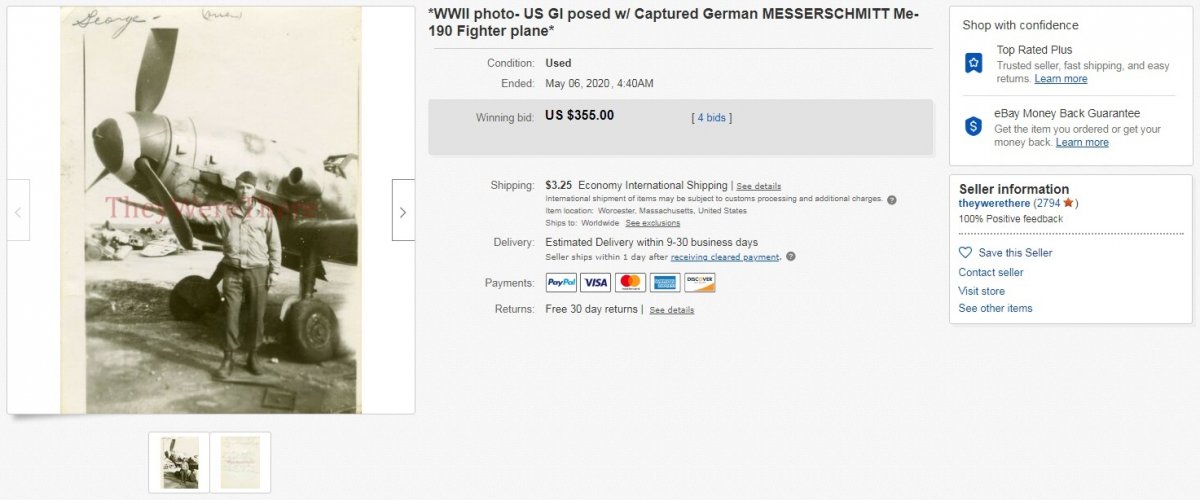Click the Top Rated Plus badge icon

pos(973,63)
